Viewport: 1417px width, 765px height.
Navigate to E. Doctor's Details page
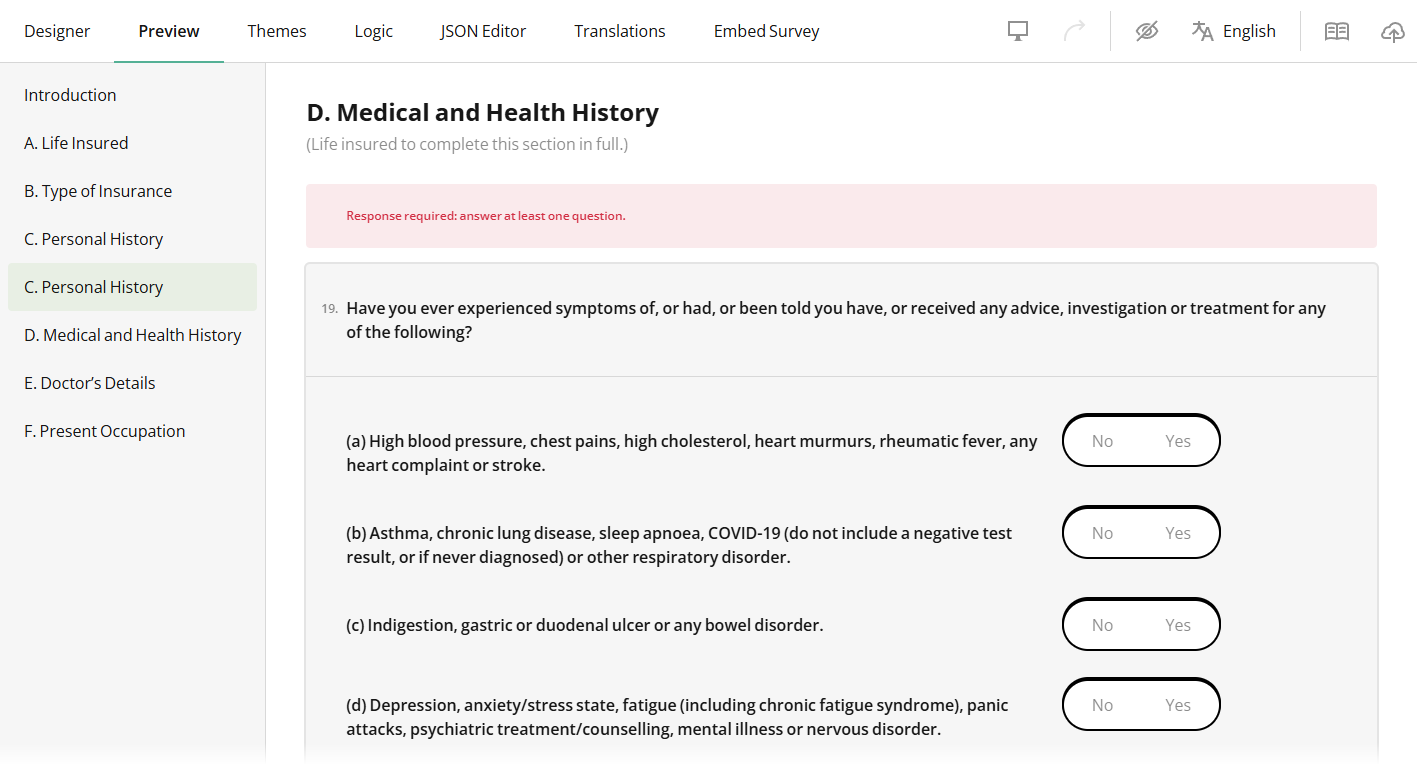tap(90, 383)
